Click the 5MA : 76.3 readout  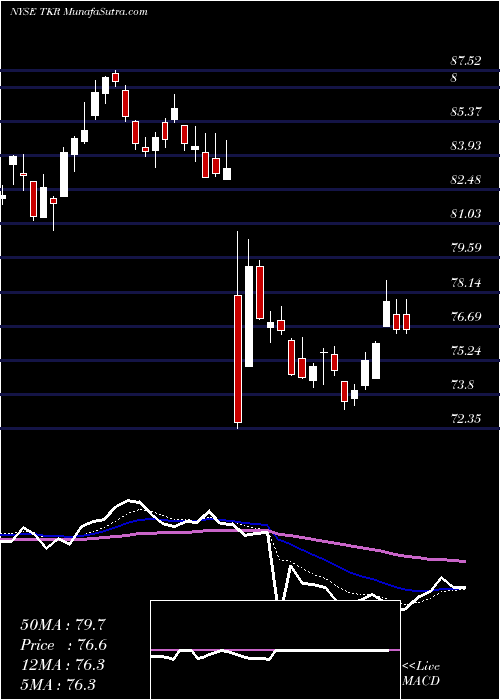(x=58, y=685)
